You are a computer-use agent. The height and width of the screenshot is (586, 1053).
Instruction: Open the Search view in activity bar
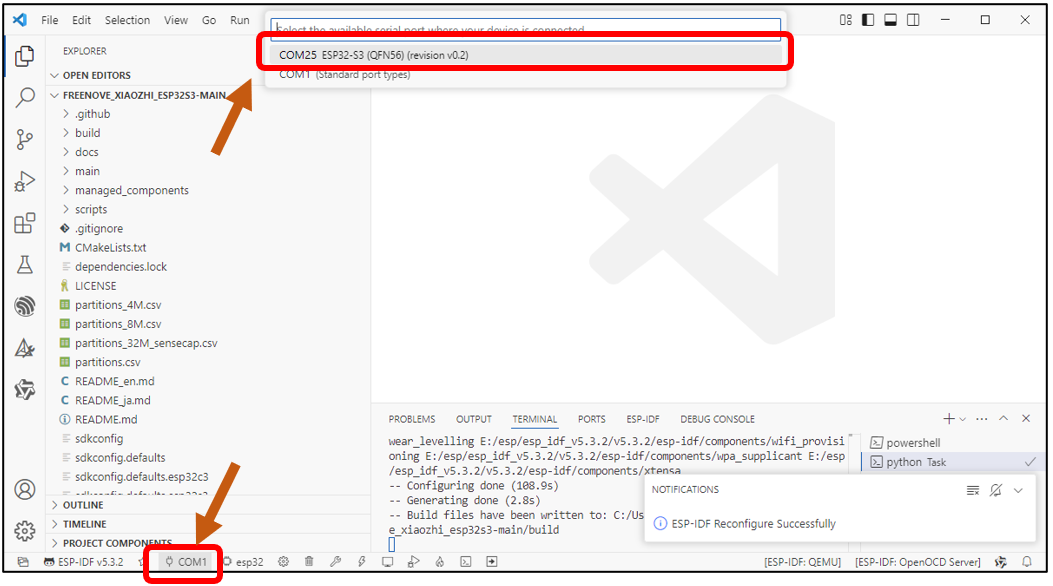[x=25, y=98]
